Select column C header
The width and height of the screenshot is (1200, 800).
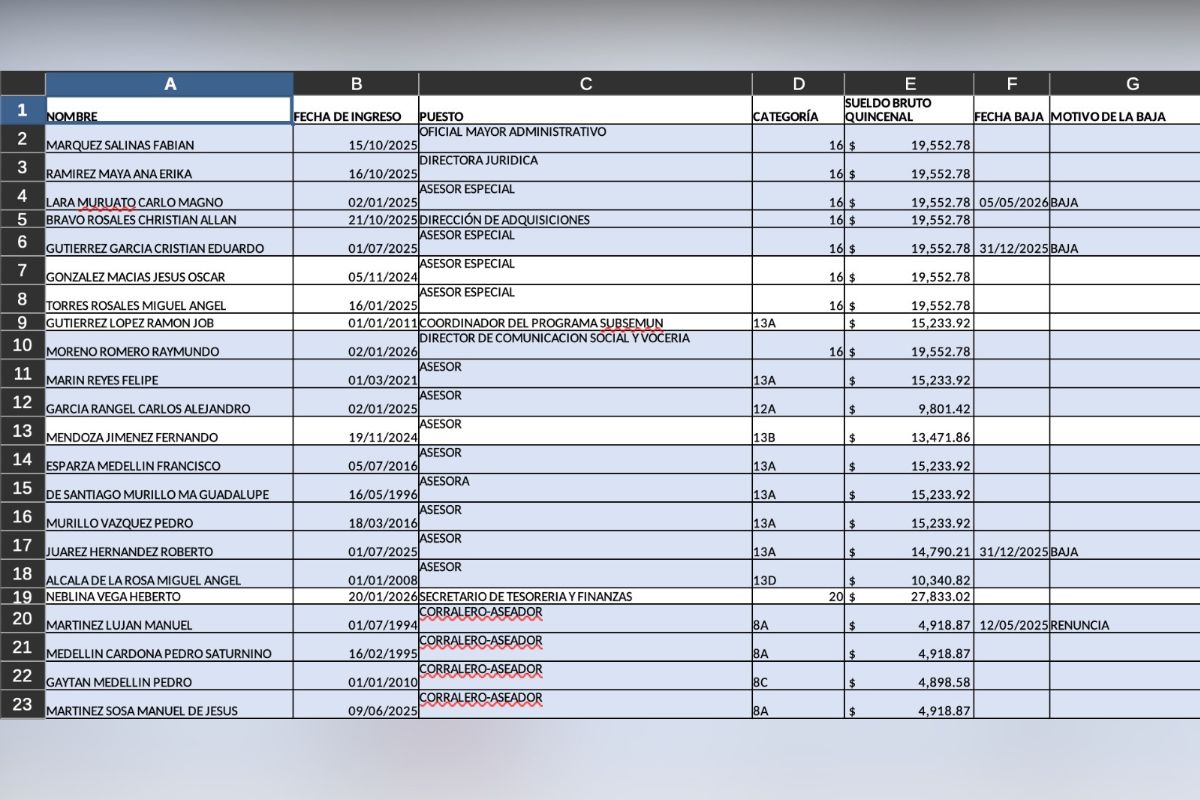(x=586, y=84)
